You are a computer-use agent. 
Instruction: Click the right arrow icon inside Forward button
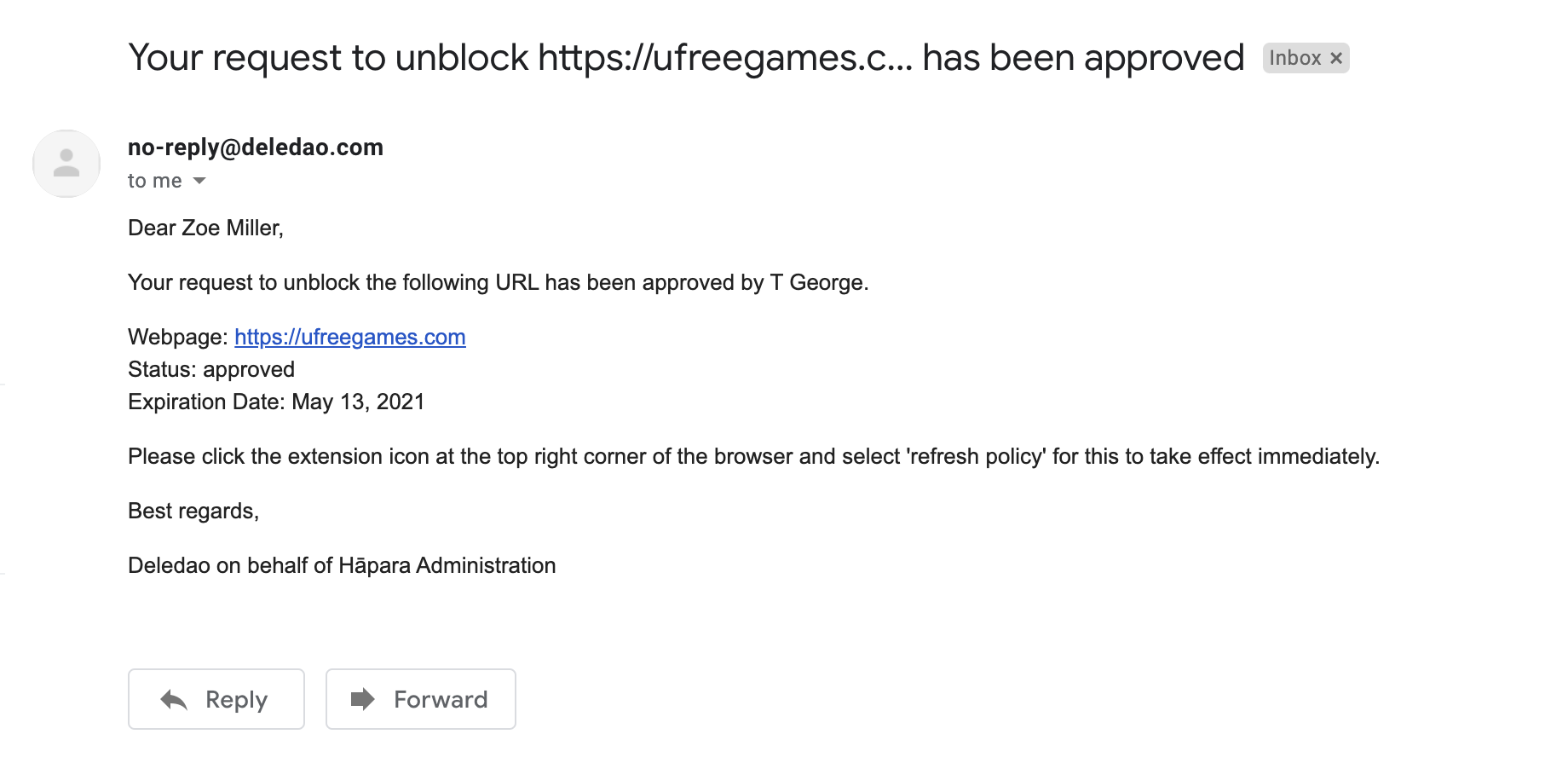[x=363, y=699]
